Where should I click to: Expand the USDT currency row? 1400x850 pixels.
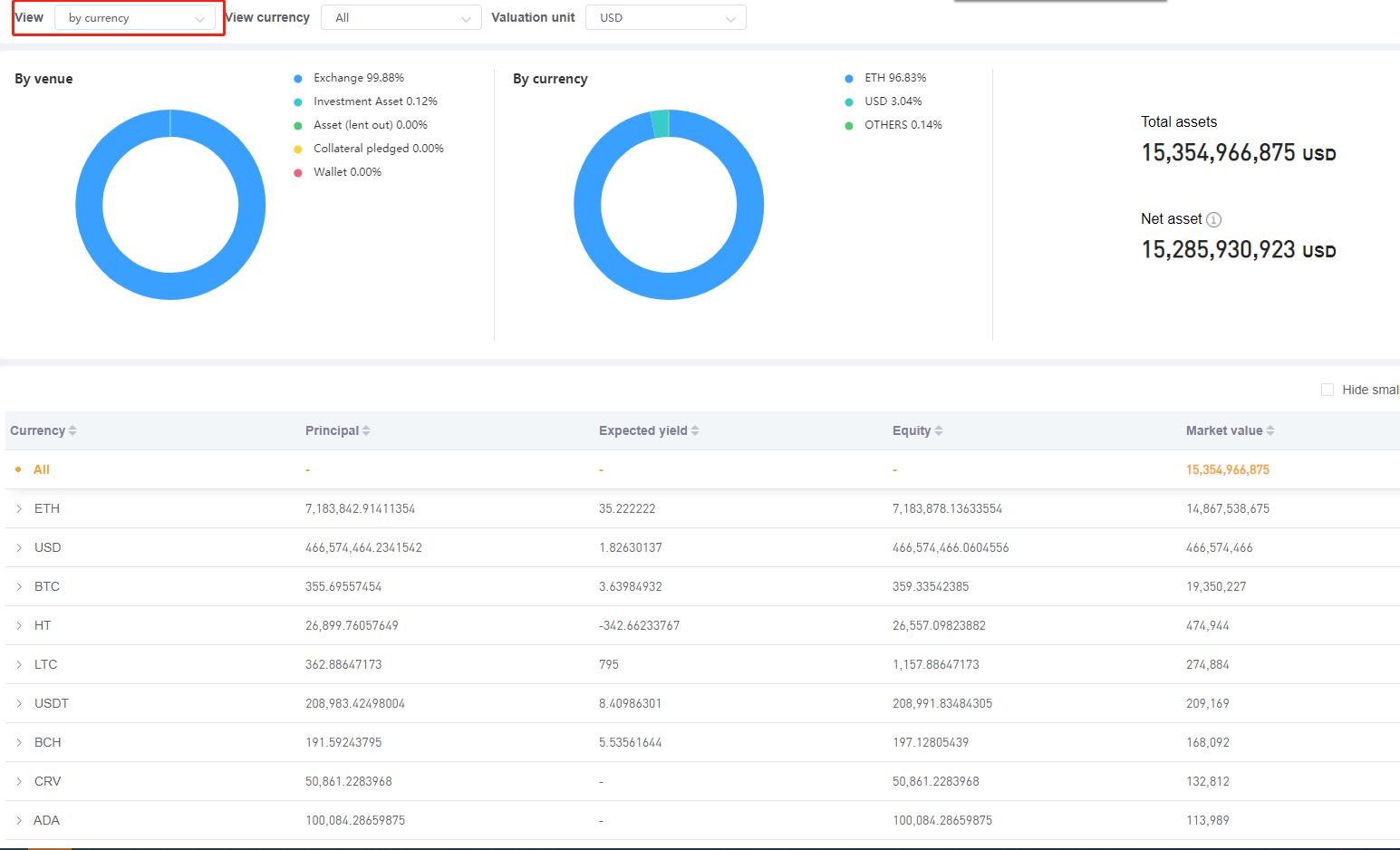19,703
